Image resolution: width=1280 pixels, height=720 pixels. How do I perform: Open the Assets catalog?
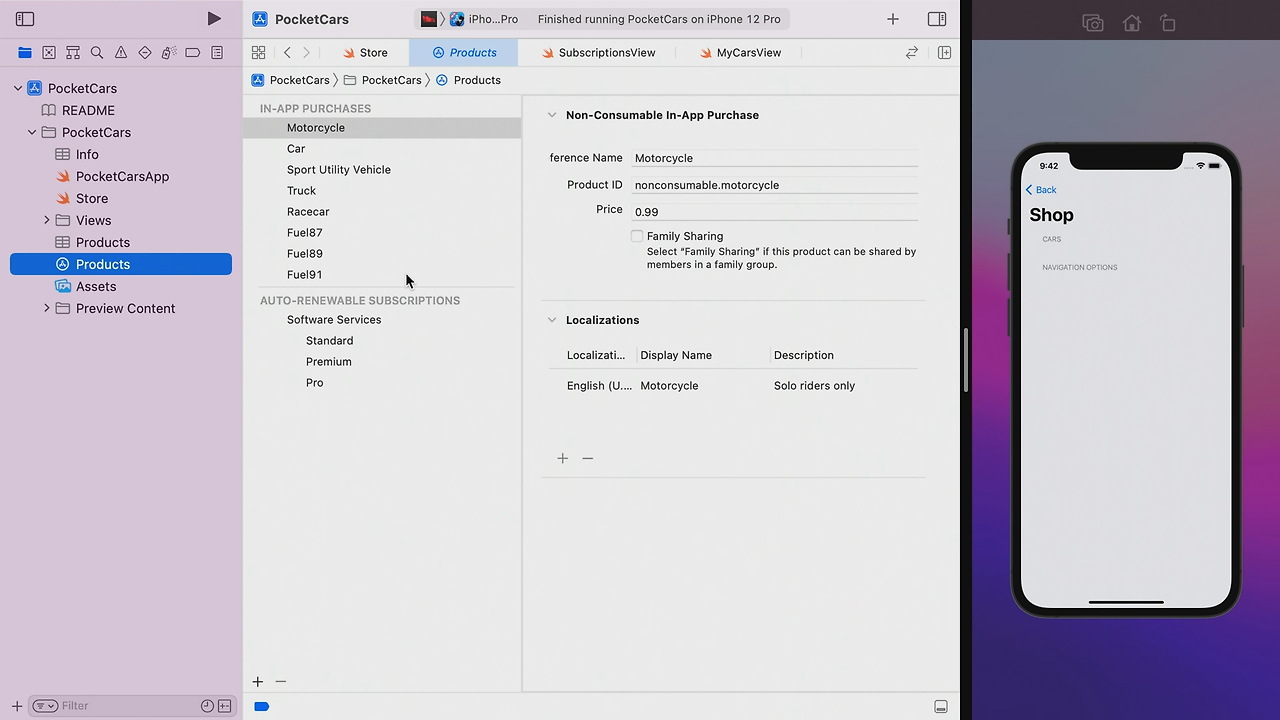96,286
